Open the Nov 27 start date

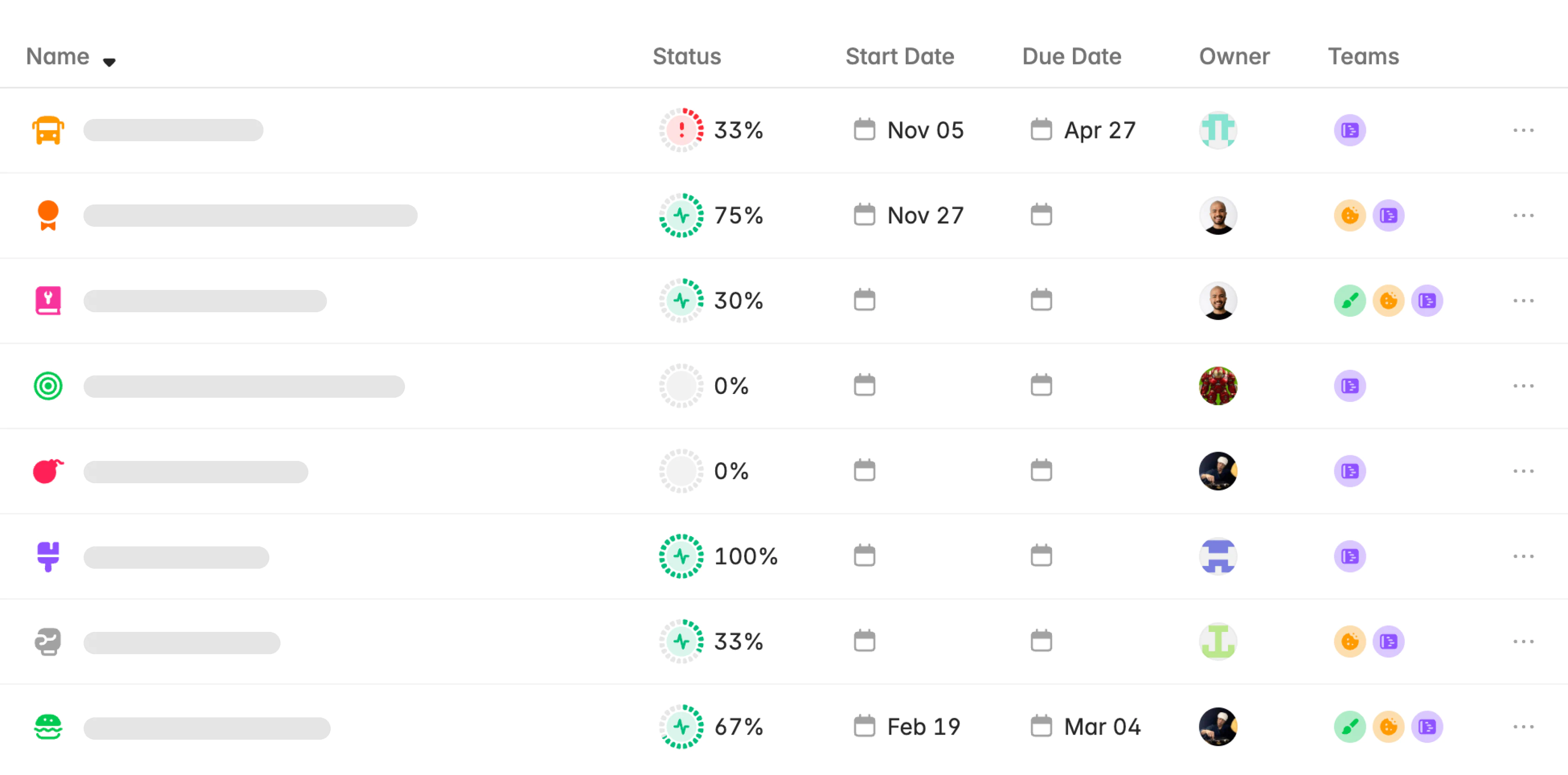tap(909, 215)
